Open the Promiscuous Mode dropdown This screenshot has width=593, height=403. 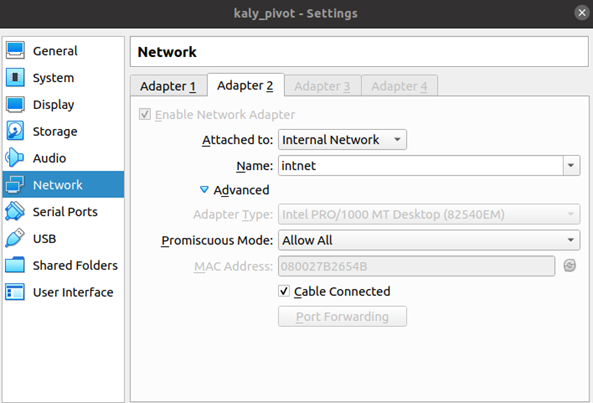[429, 240]
